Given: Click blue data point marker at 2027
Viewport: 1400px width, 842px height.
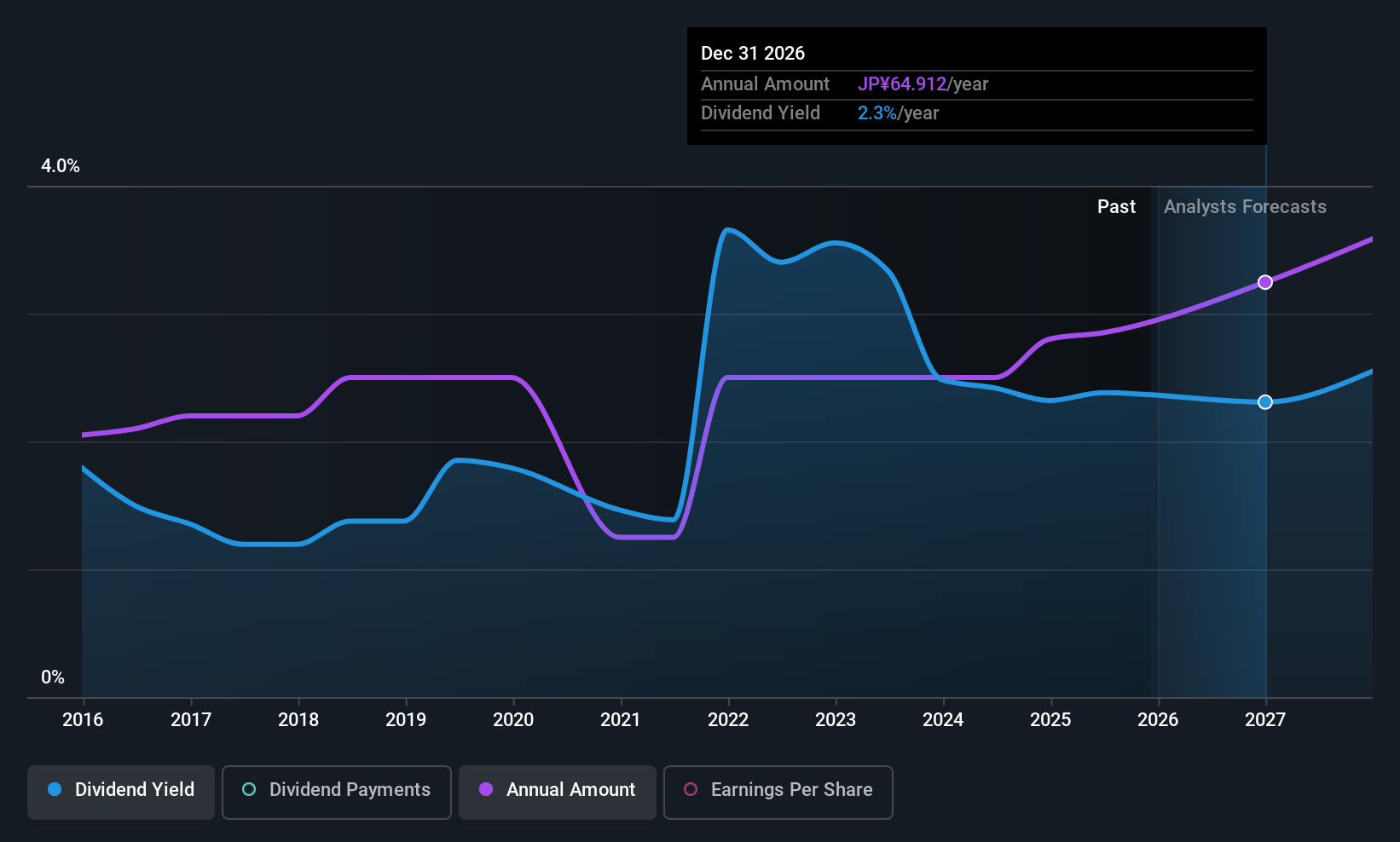Looking at the screenshot, I should (x=1265, y=402).
